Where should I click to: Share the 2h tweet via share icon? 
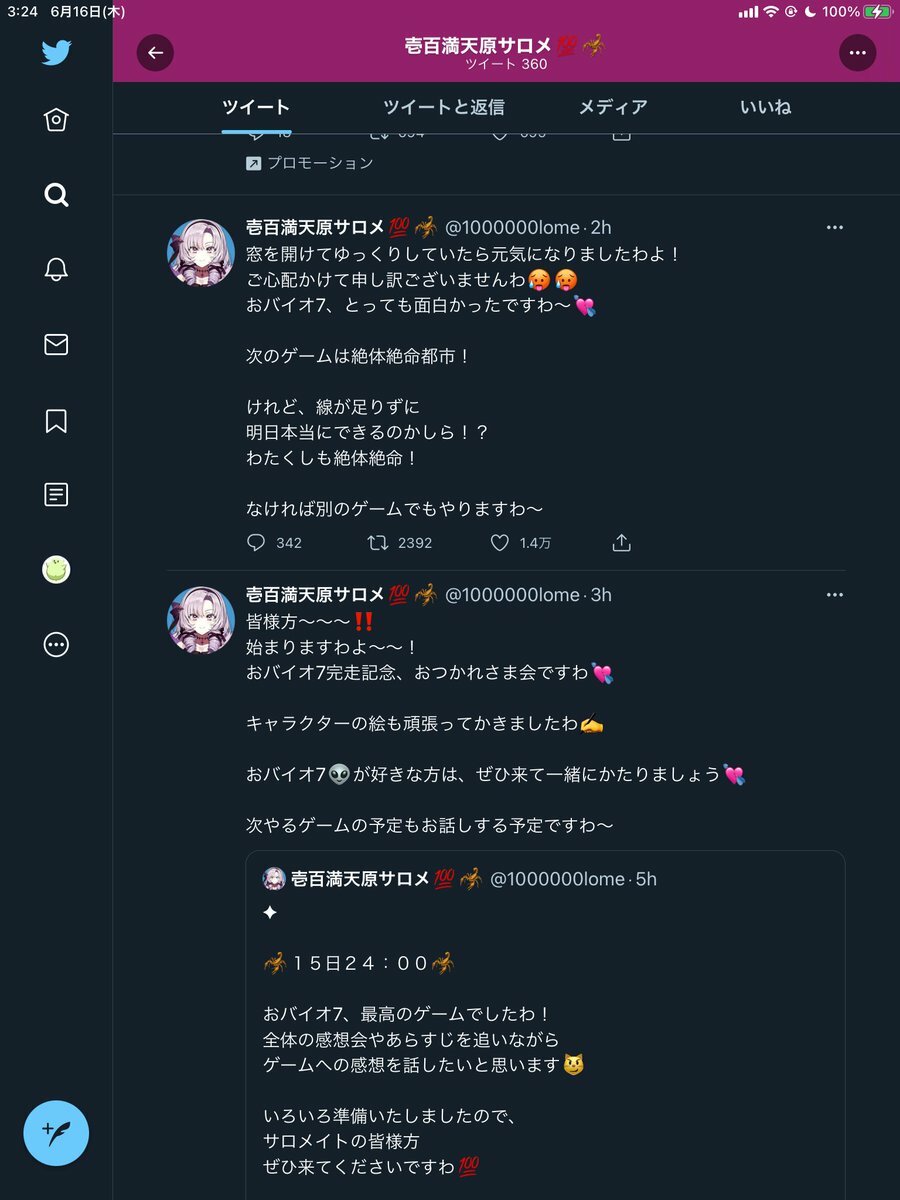coord(621,543)
